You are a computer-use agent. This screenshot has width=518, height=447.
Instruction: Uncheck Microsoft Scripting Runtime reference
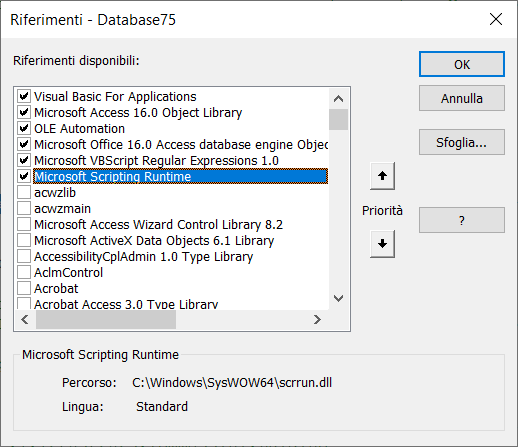24,176
